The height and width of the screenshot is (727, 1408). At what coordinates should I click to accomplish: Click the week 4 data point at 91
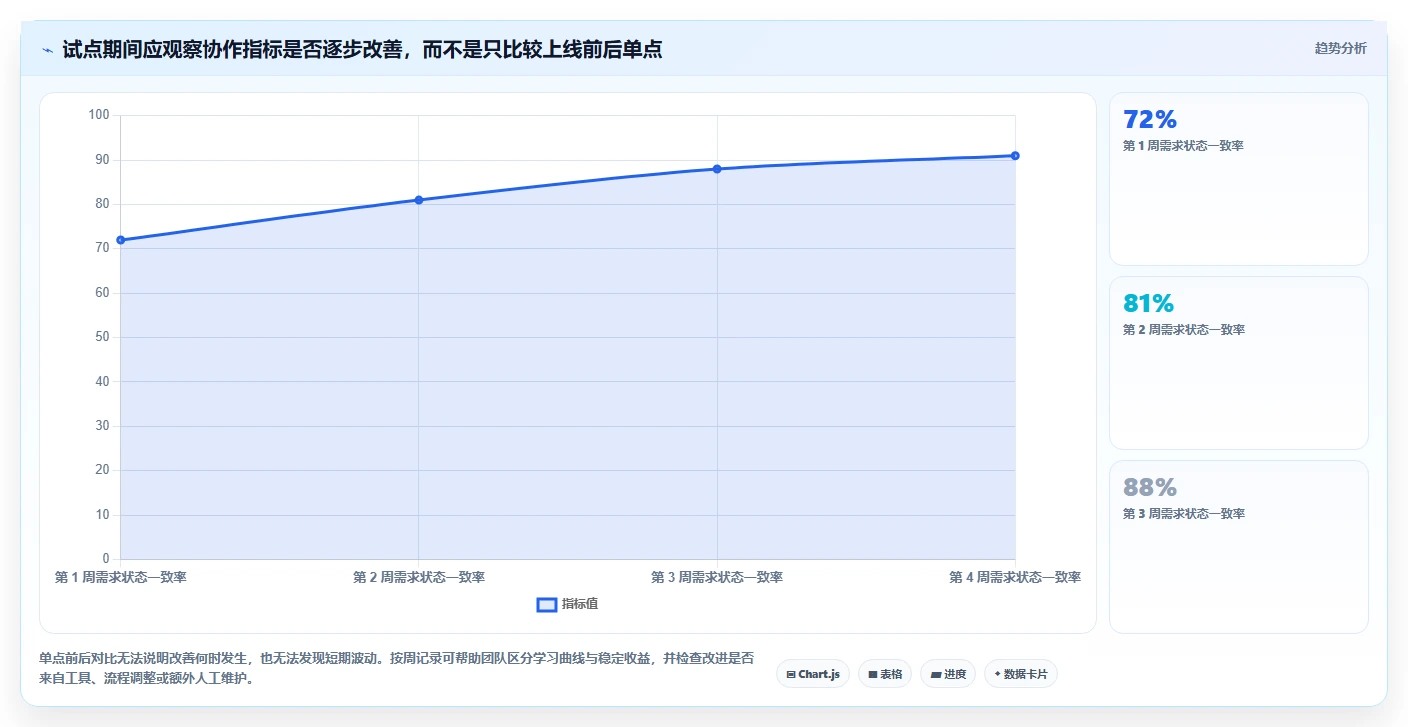tap(1015, 156)
